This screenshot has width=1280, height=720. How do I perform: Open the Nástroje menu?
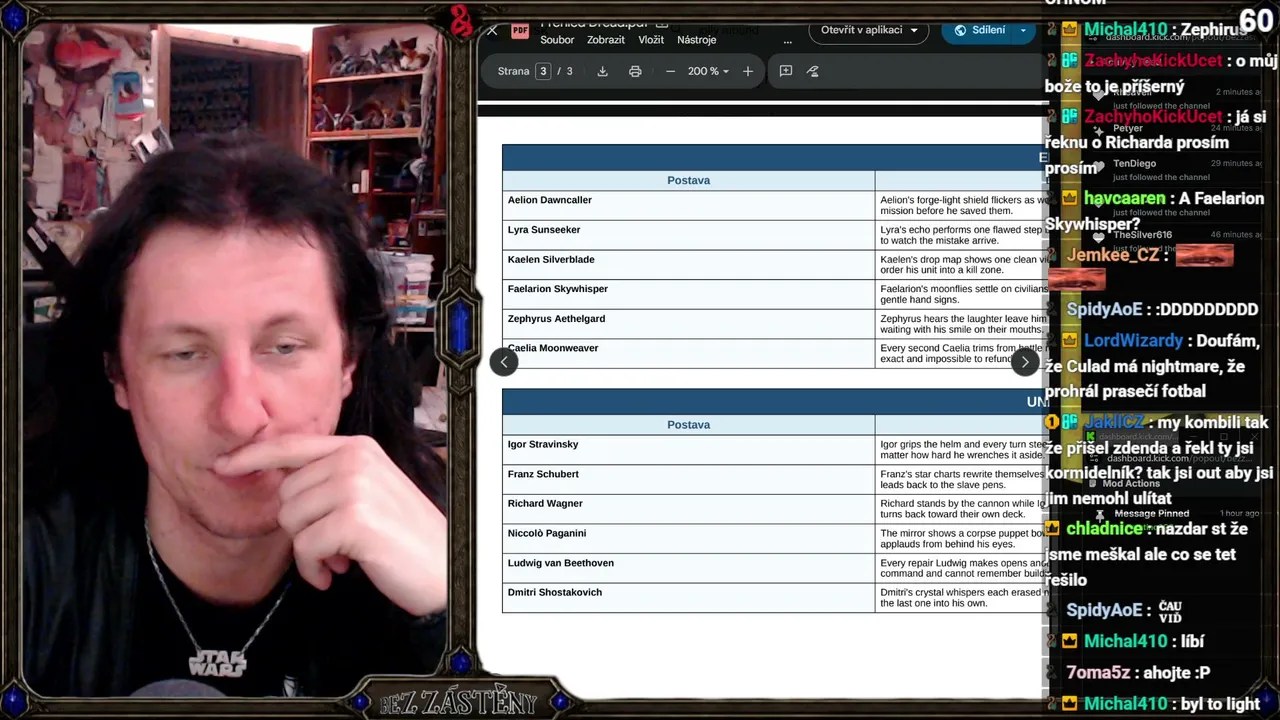697,40
